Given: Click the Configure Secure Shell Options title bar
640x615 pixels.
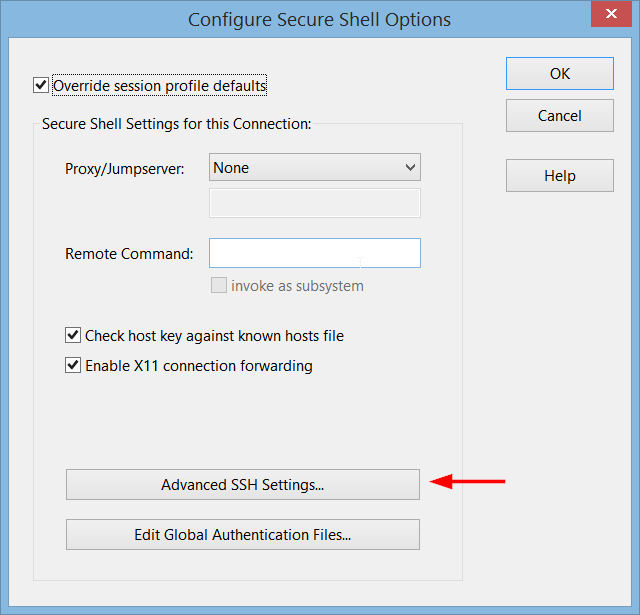Looking at the screenshot, I should coord(320,19).
